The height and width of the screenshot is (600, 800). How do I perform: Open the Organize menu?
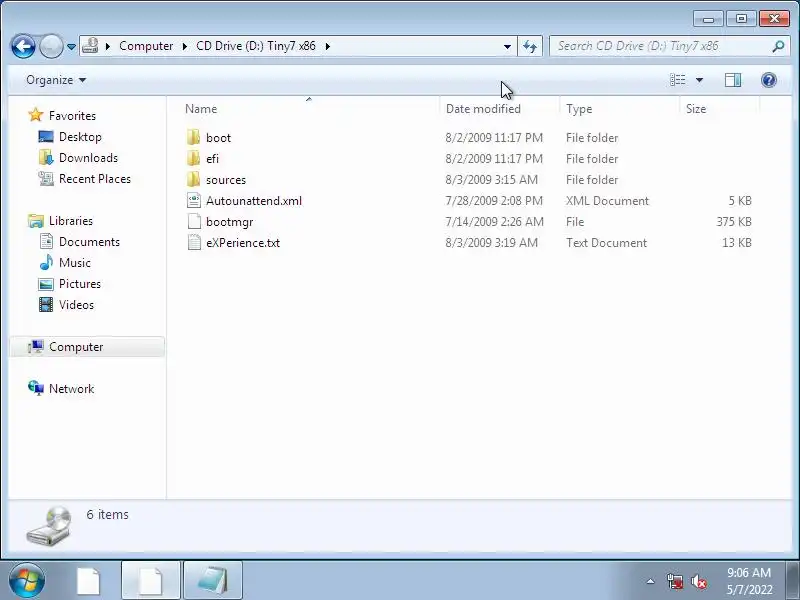tap(56, 80)
